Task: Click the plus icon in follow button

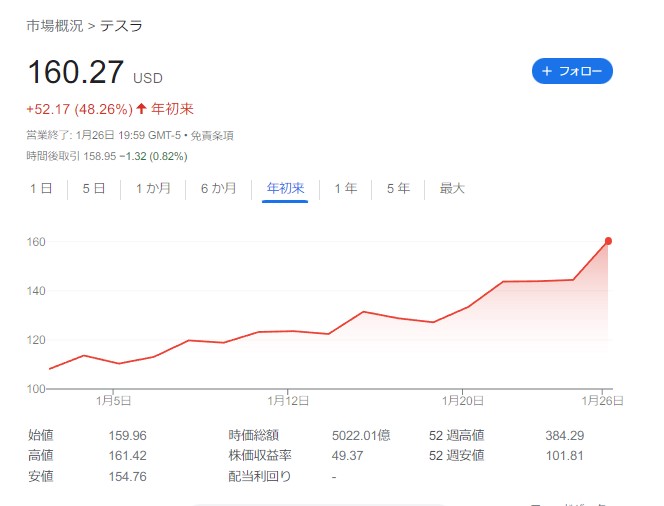Action: (547, 71)
